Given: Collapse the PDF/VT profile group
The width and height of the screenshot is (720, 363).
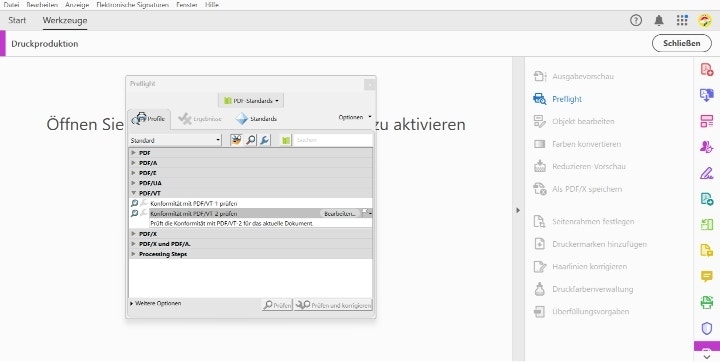Looking at the screenshot, I should point(134,193).
